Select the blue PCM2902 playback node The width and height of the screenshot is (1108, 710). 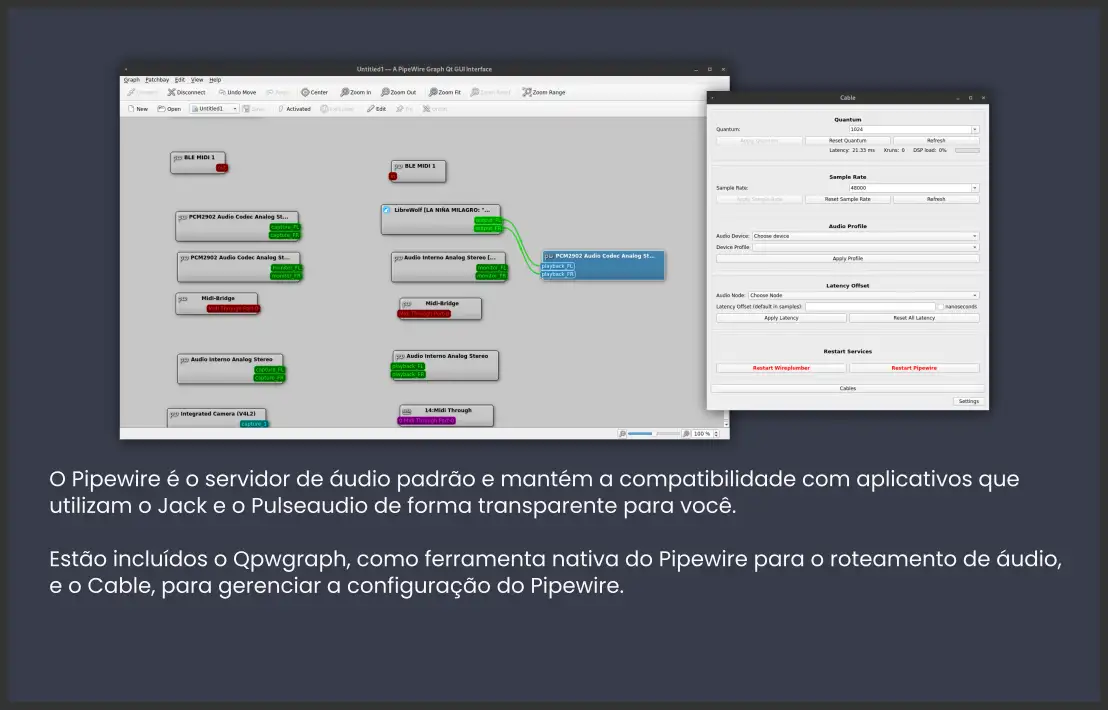point(603,265)
